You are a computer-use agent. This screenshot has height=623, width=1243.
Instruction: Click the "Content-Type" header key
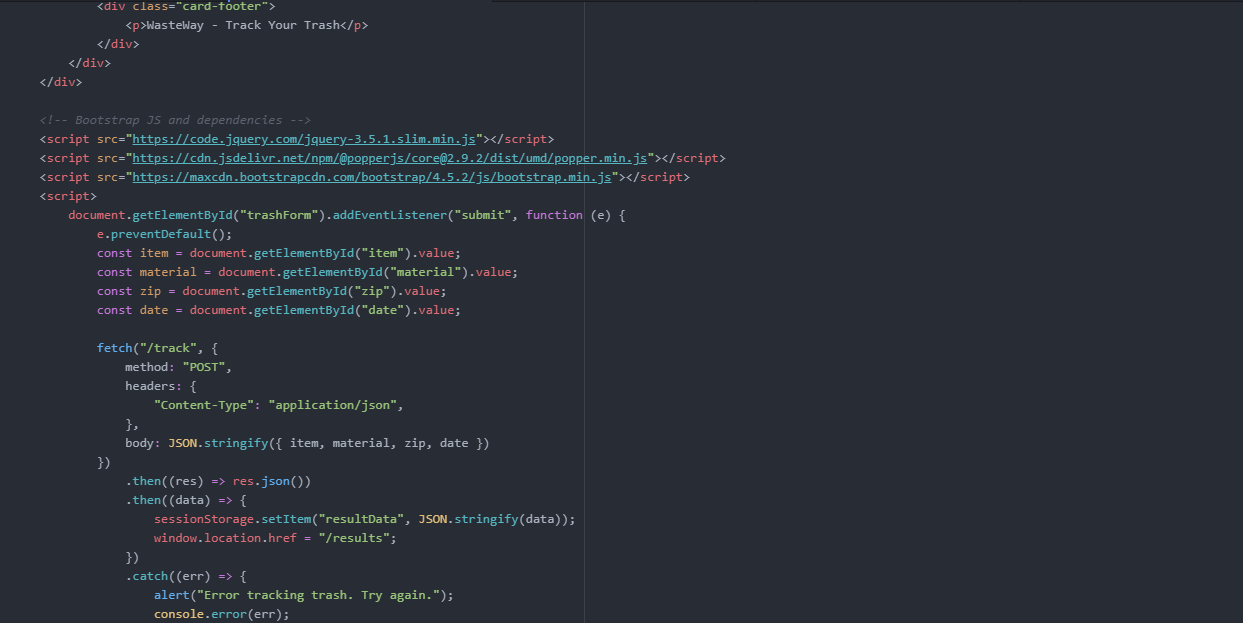point(204,405)
